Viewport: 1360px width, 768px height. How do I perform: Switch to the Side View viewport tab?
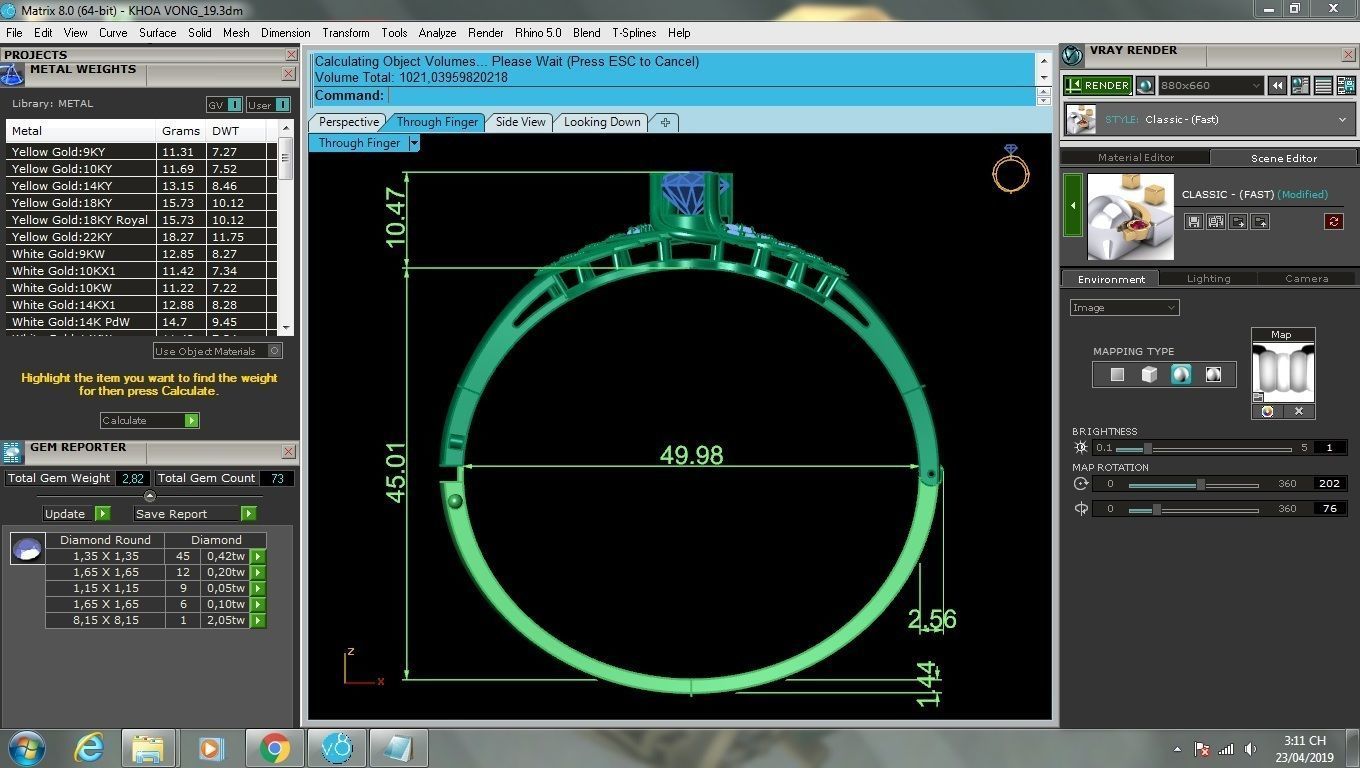coord(520,122)
